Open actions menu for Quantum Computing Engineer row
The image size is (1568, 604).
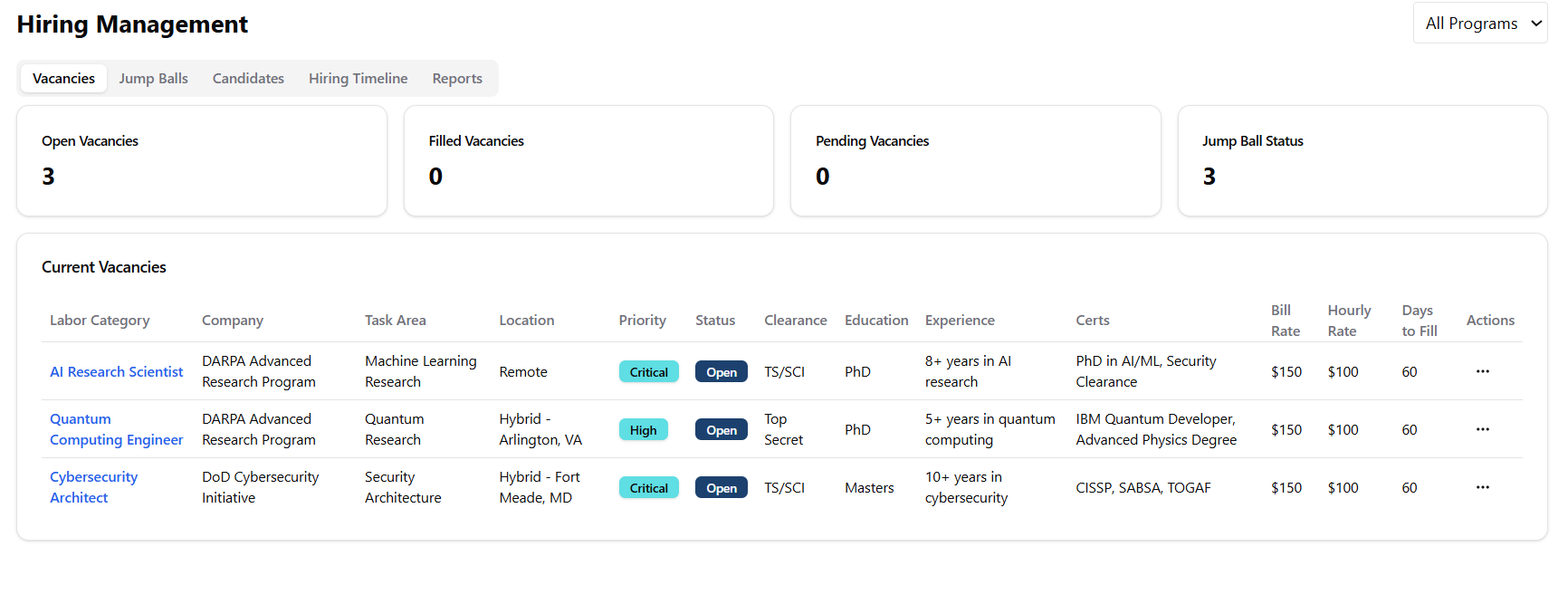tap(1482, 429)
